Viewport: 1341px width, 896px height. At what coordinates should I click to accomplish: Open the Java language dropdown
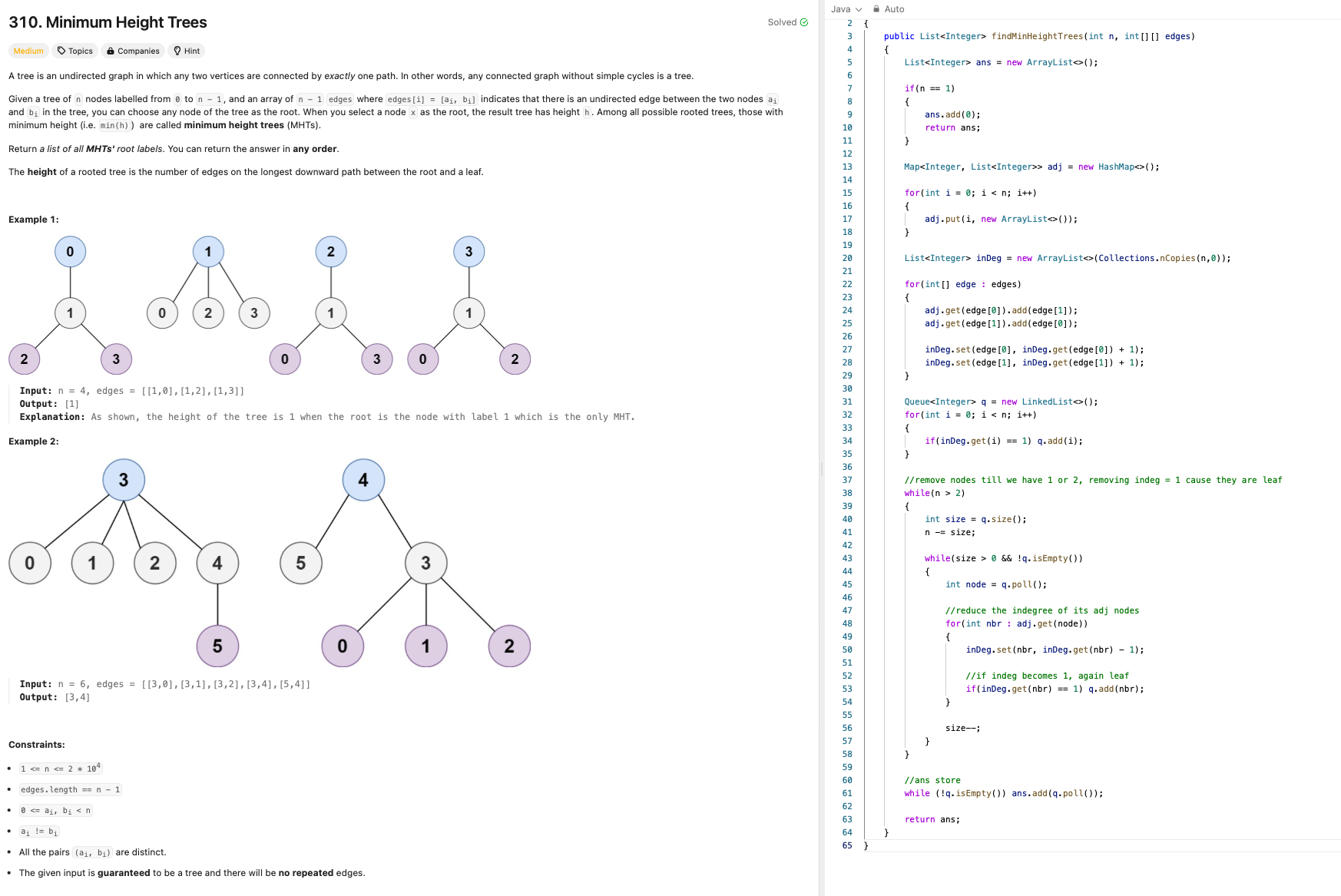[x=846, y=9]
